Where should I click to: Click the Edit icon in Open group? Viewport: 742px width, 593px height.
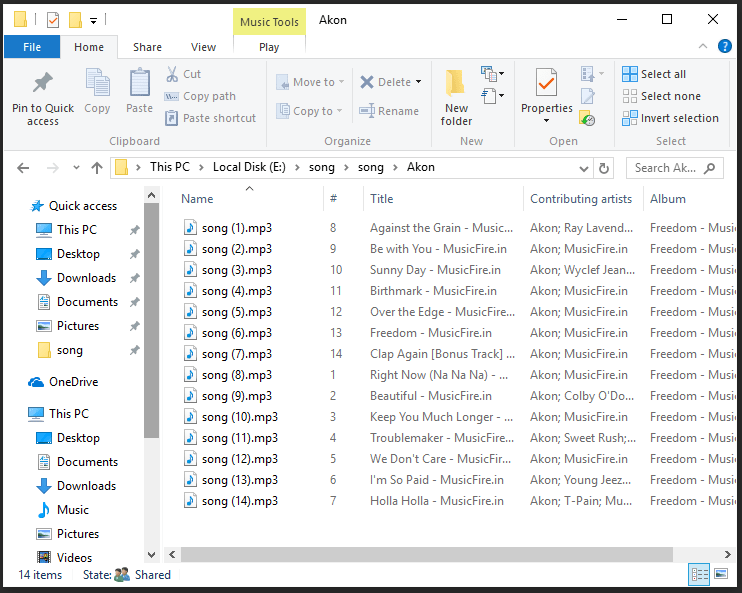tap(588, 96)
